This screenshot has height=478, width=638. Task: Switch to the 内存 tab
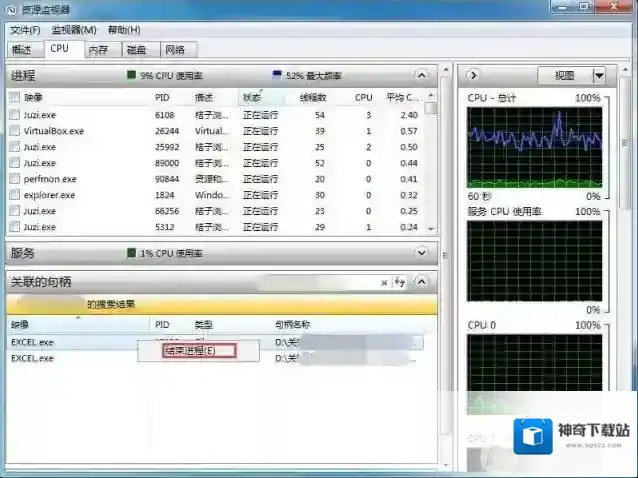[x=97, y=49]
